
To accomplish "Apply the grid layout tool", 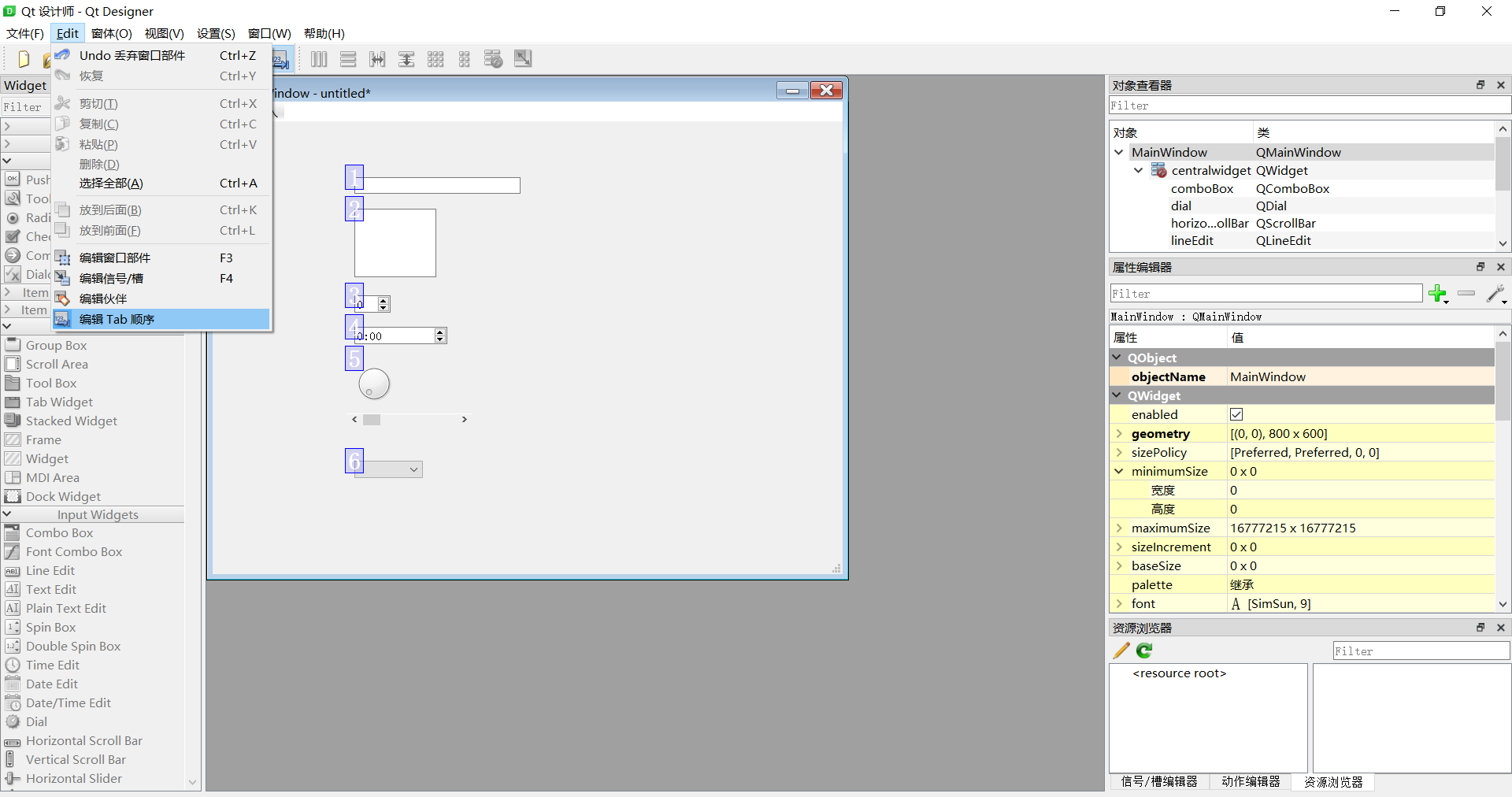I will 435,59.
